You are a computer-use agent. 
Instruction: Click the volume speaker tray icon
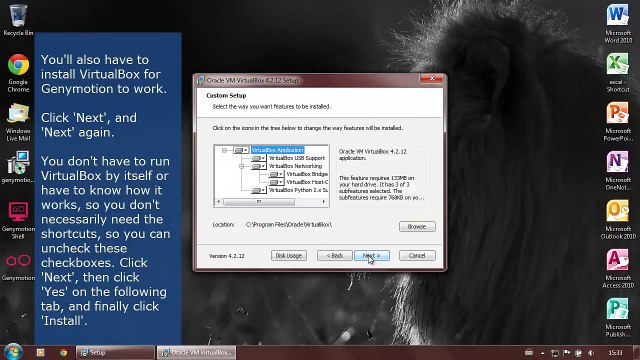591,353
